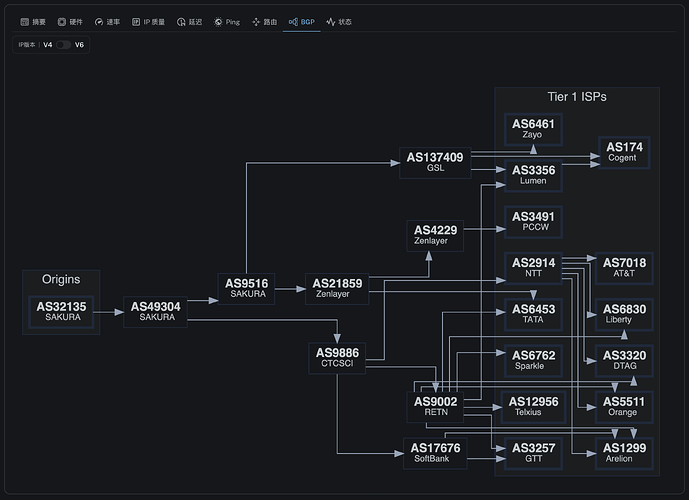Select the AS9002 RETN node

coord(435,407)
